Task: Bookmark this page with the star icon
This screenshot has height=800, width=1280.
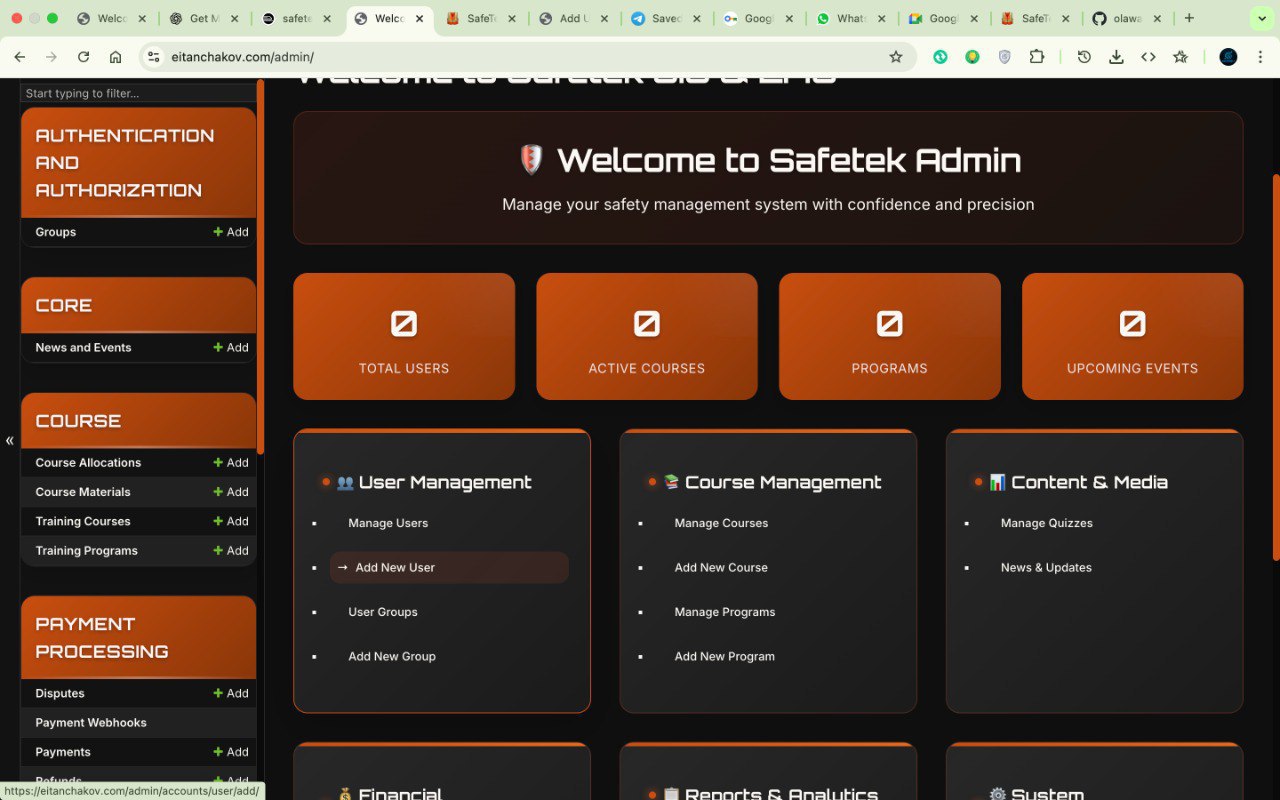Action: pyautogui.click(x=896, y=57)
